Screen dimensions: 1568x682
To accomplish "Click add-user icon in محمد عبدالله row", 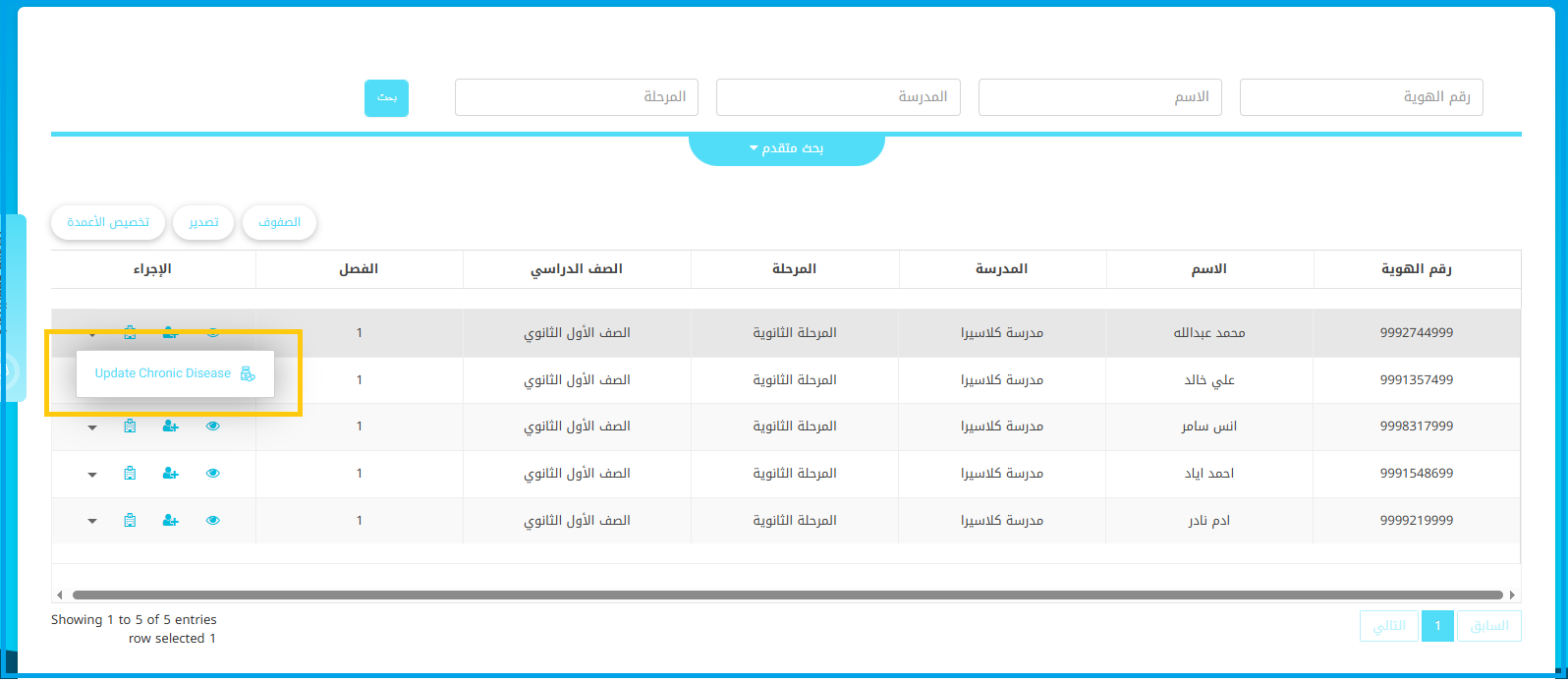I will pyautogui.click(x=170, y=333).
